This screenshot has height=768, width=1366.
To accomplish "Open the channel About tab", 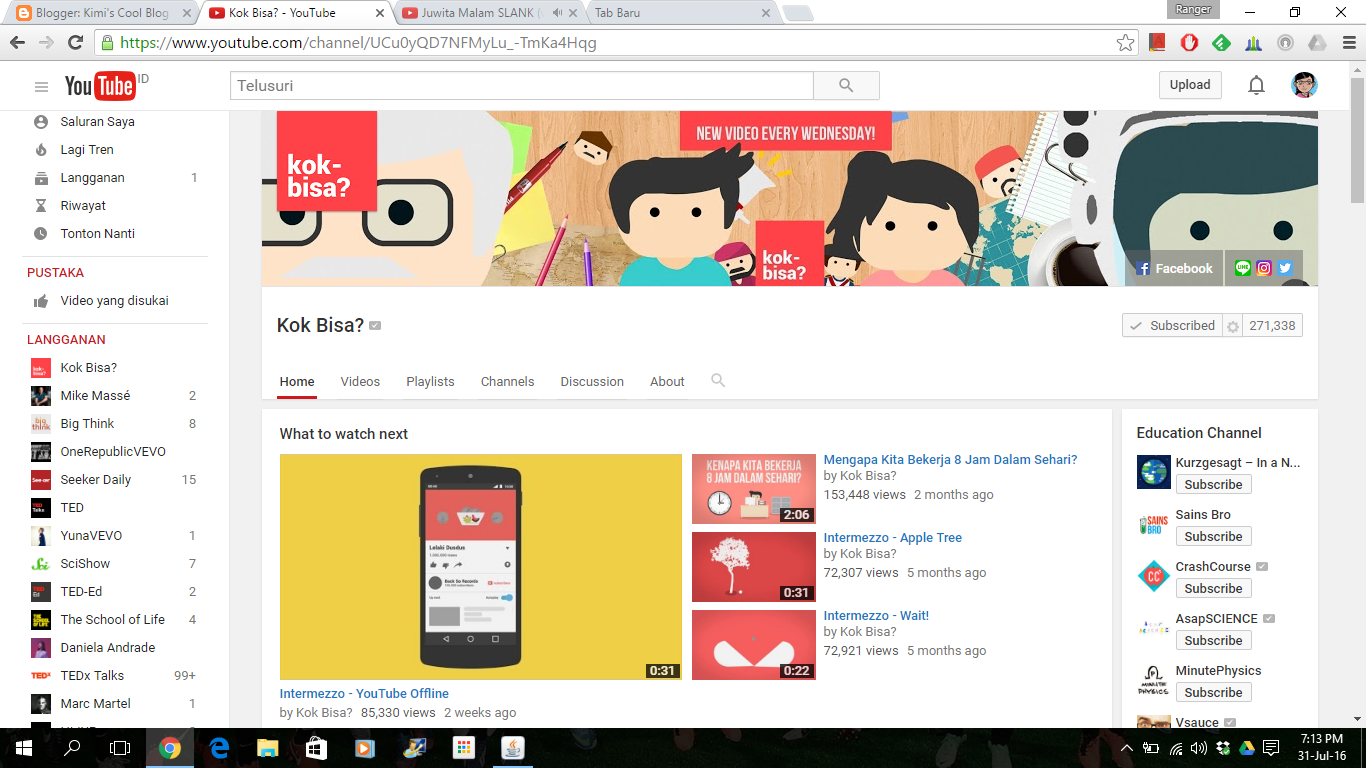I will coord(667,382).
